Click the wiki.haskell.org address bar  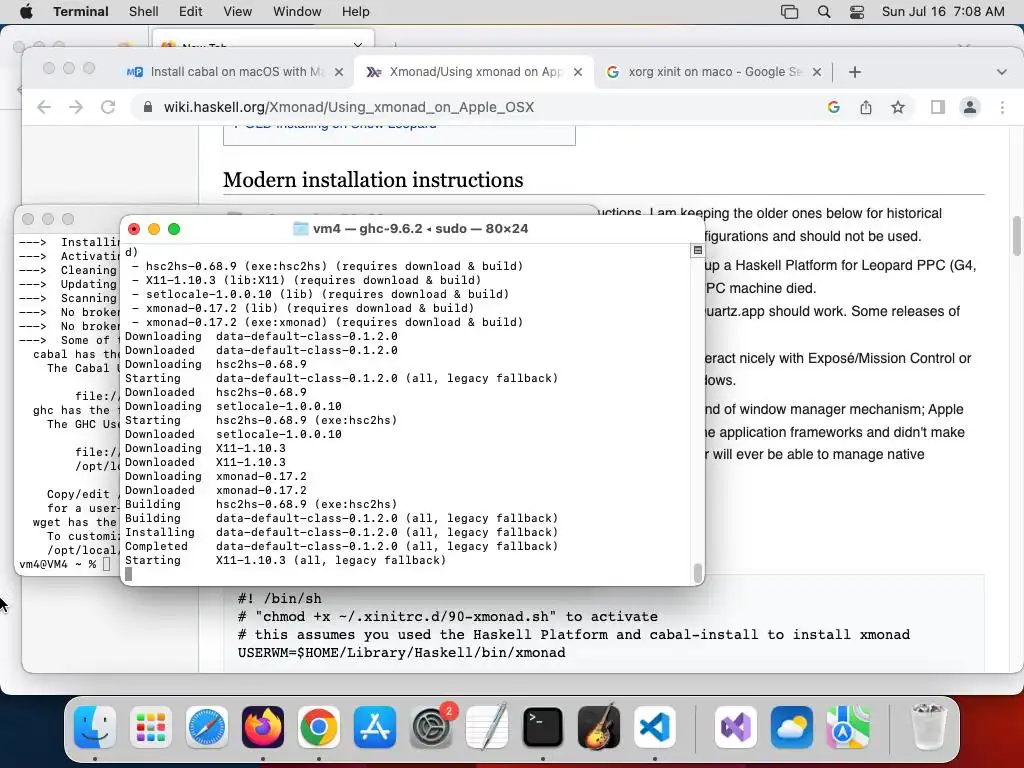tap(477, 107)
